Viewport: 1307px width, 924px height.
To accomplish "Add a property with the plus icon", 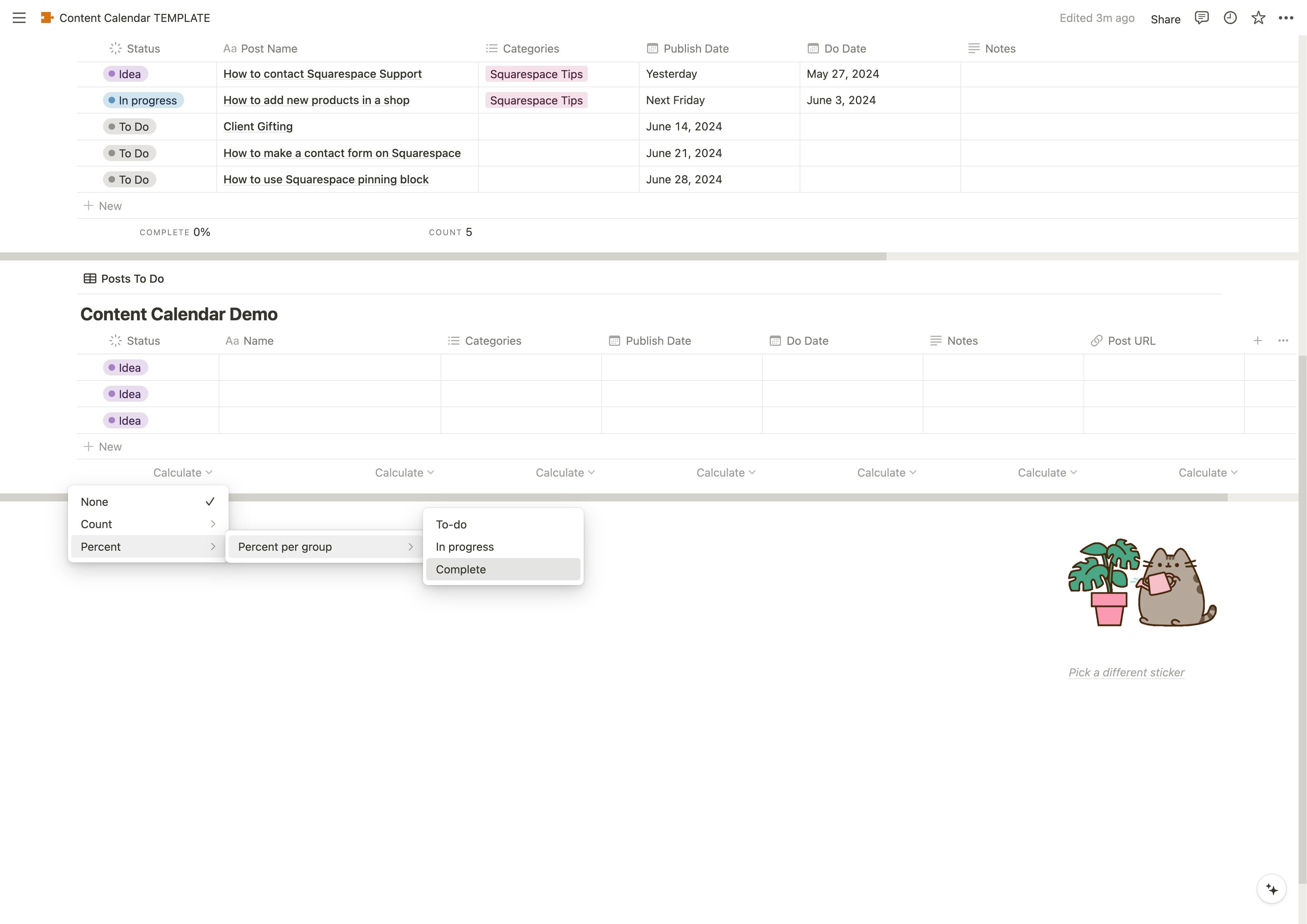I will (1257, 340).
